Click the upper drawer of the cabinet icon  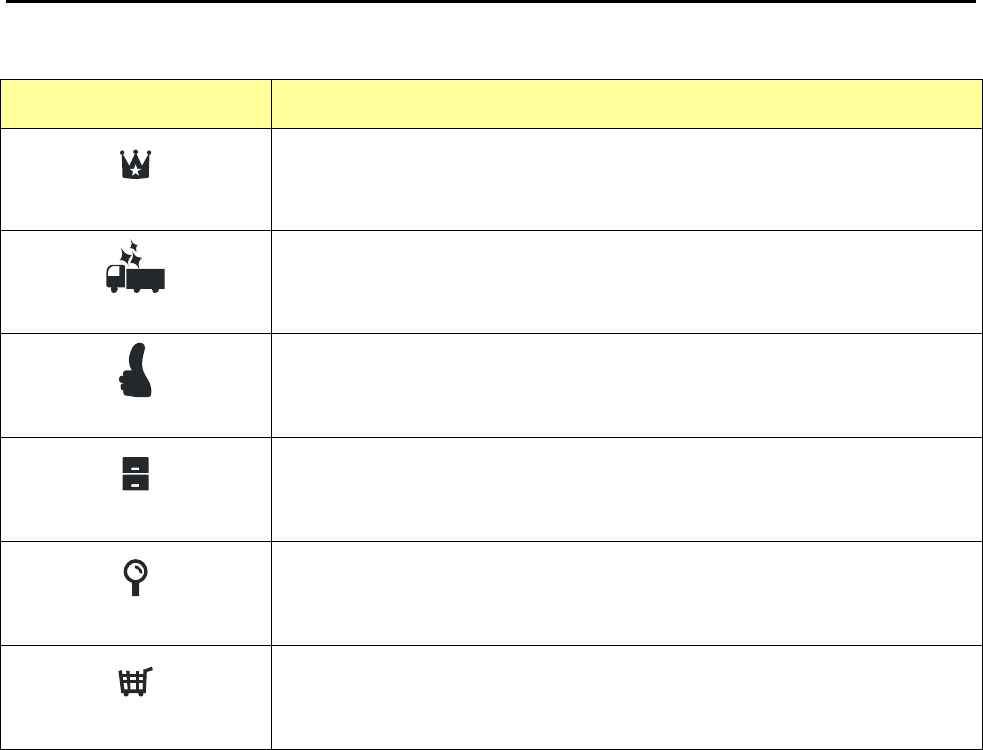[135, 465]
